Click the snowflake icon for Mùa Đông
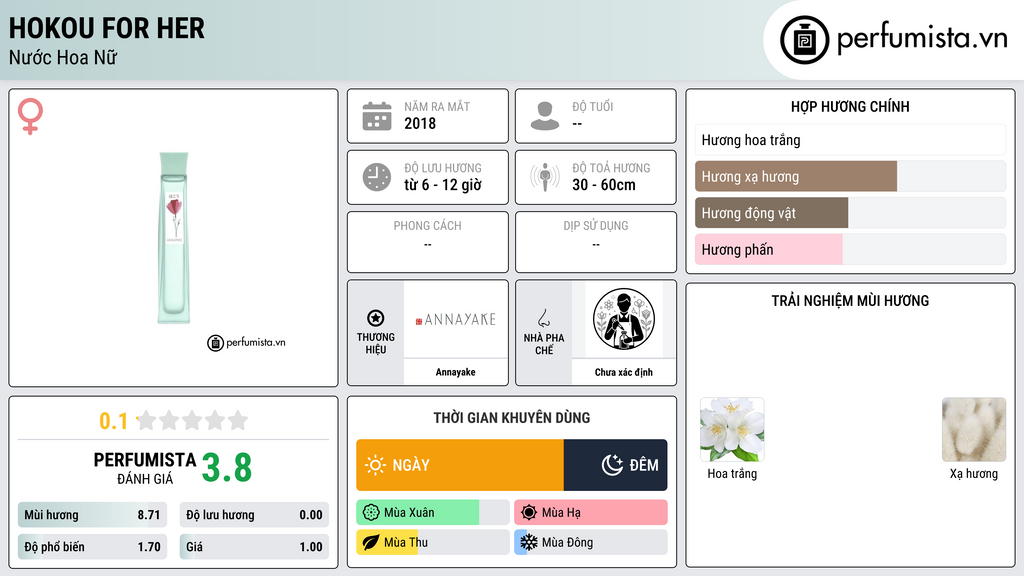Image resolution: width=1024 pixels, height=576 pixels. click(x=529, y=542)
